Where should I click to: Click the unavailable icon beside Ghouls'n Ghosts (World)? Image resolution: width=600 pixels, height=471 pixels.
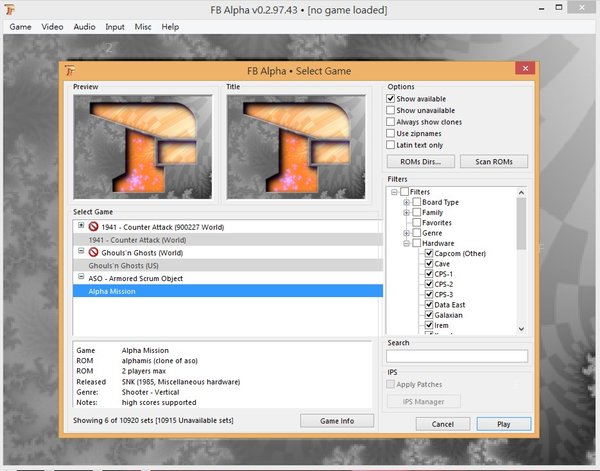93,252
